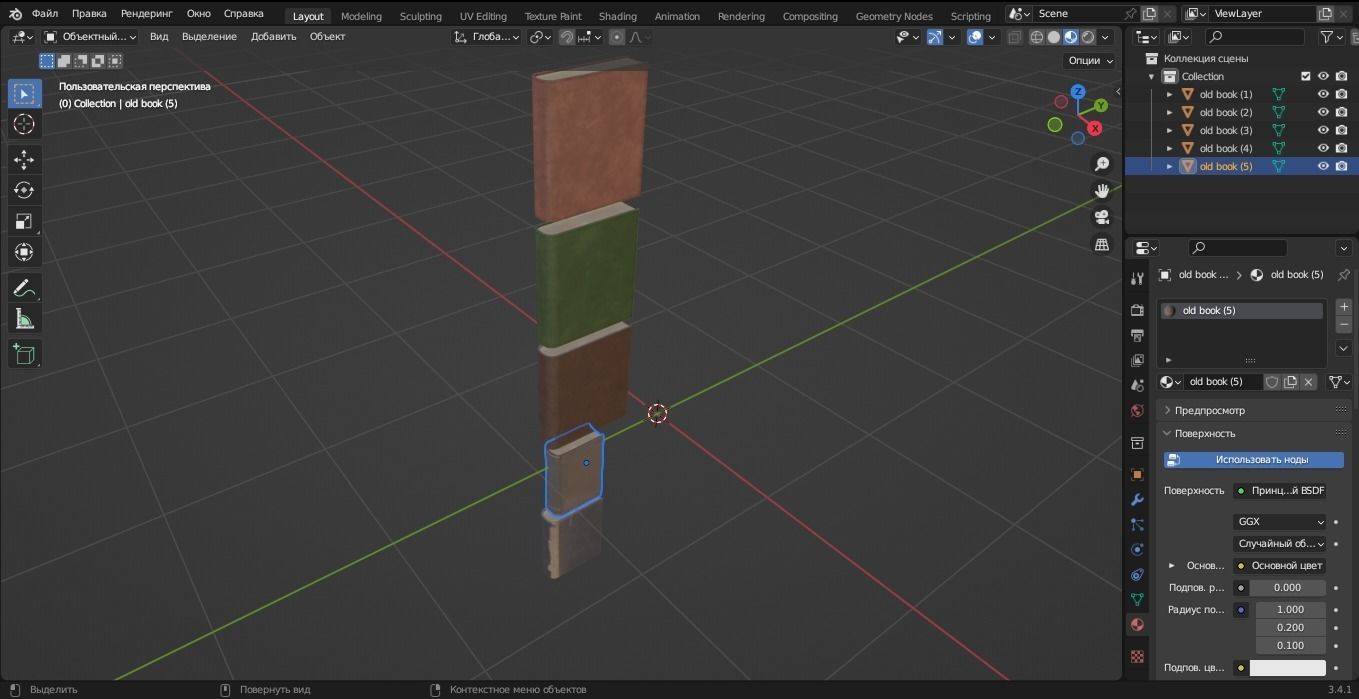This screenshot has height=699, width=1359.
Task: Activate the Transform tool
Action: pyautogui.click(x=24, y=252)
